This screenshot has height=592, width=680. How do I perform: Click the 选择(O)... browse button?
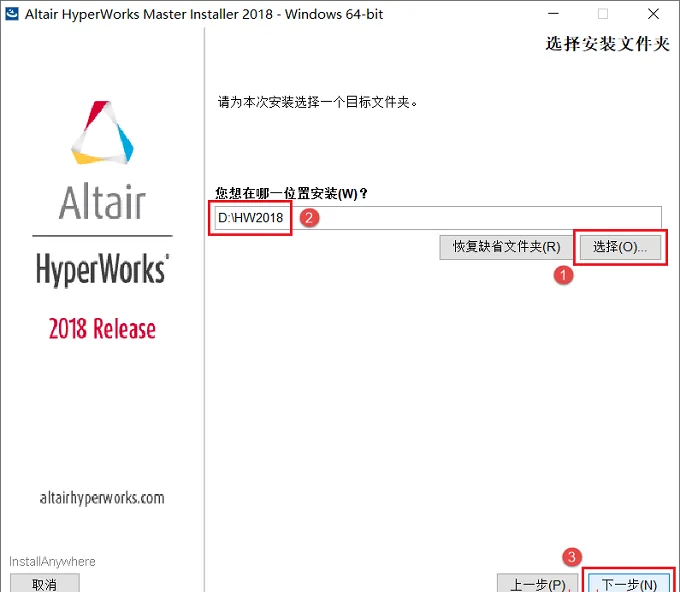pos(620,247)
